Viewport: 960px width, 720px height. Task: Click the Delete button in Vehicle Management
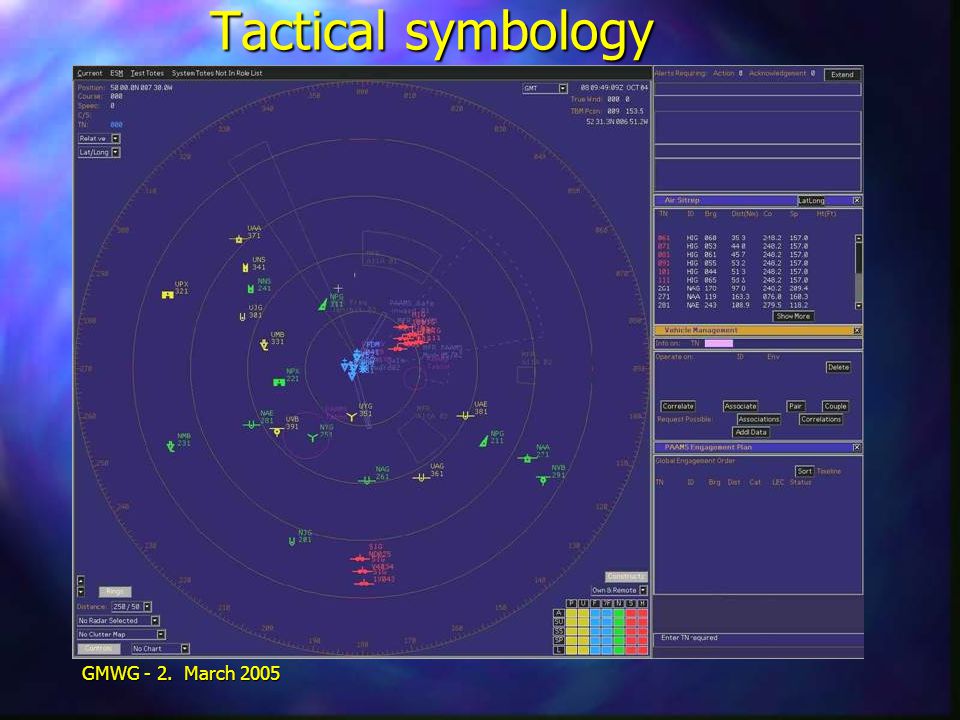click(838, 367)
